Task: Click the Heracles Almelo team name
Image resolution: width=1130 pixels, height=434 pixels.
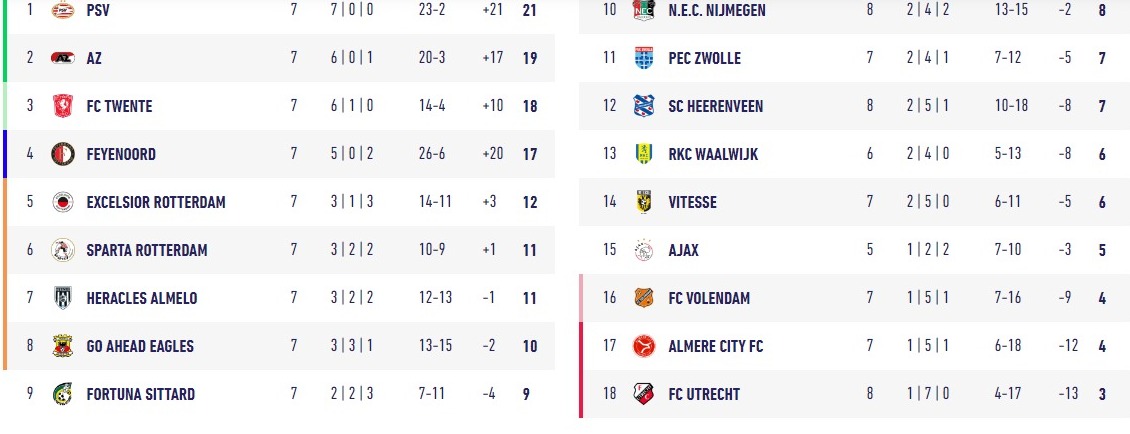Action: [142, 298]
